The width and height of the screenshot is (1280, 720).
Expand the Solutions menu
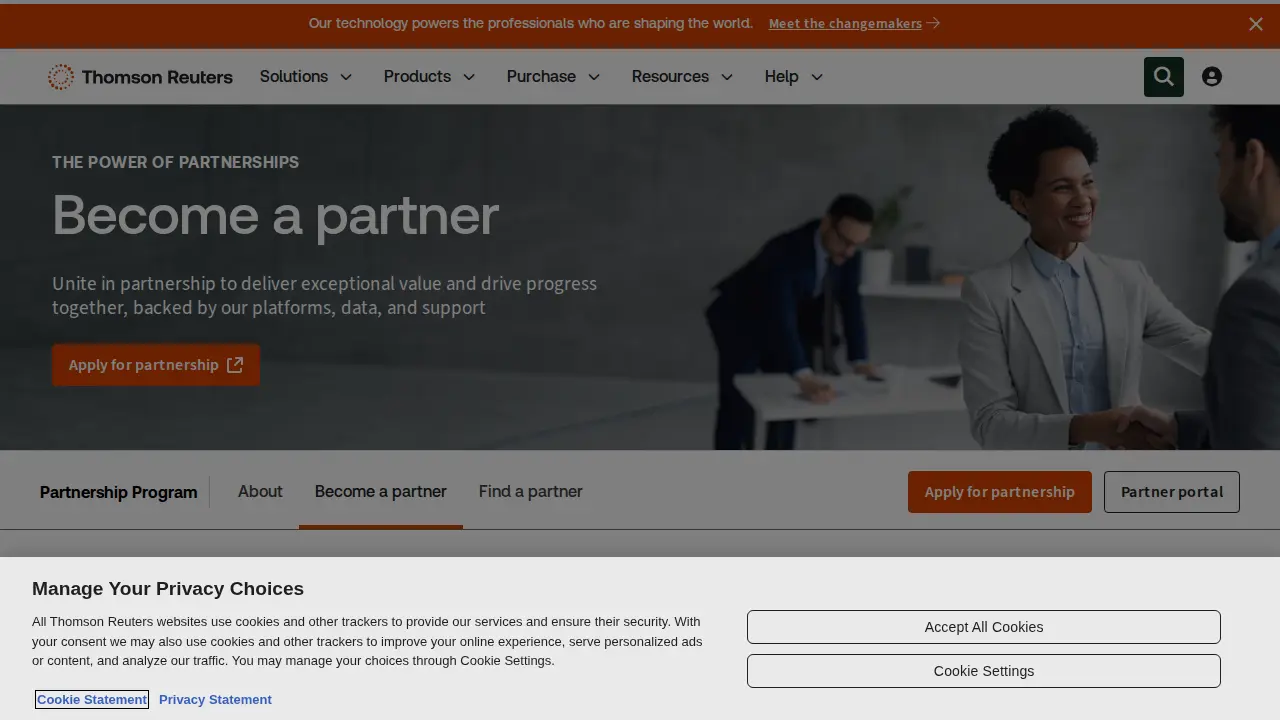pos(306,77)
